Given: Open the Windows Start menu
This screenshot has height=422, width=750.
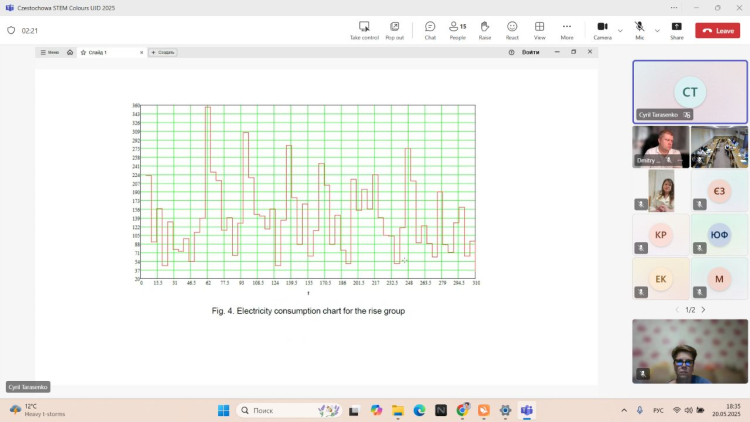Looking at the screenshot, I should [x=223, y=410].
